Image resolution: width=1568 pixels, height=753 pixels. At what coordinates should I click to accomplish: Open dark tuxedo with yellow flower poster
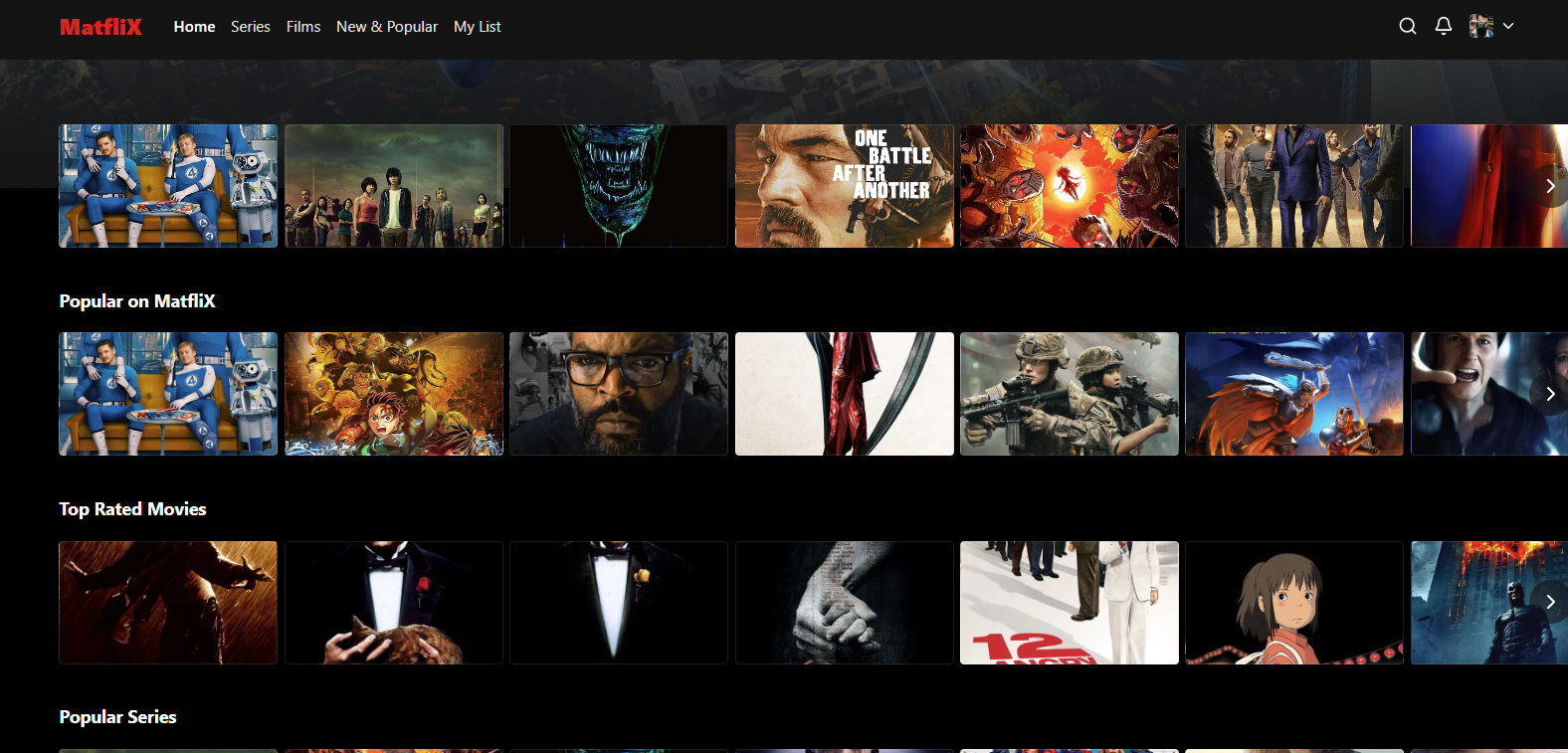click(619, 603)
